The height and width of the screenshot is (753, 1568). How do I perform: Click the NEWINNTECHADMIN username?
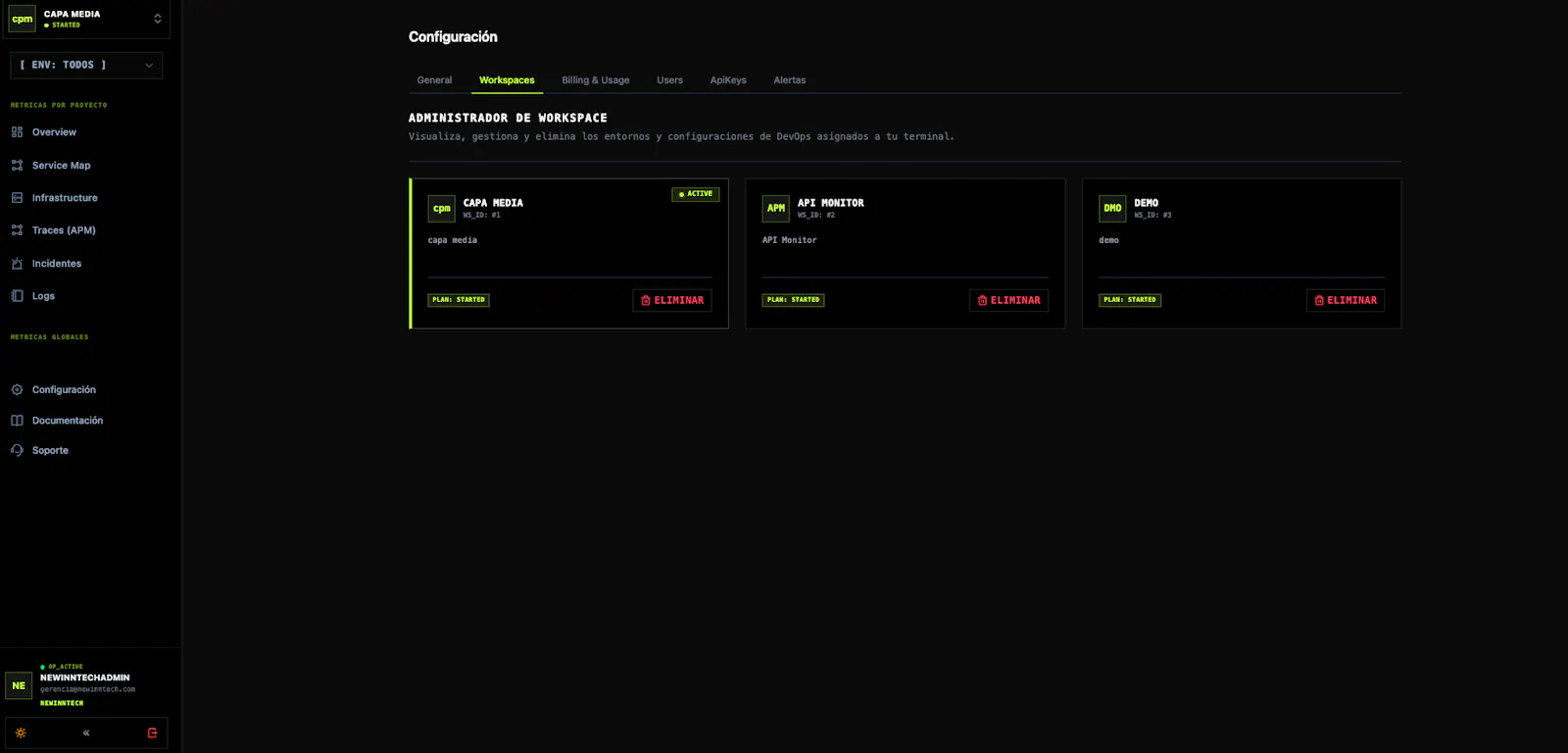[84, 678]
